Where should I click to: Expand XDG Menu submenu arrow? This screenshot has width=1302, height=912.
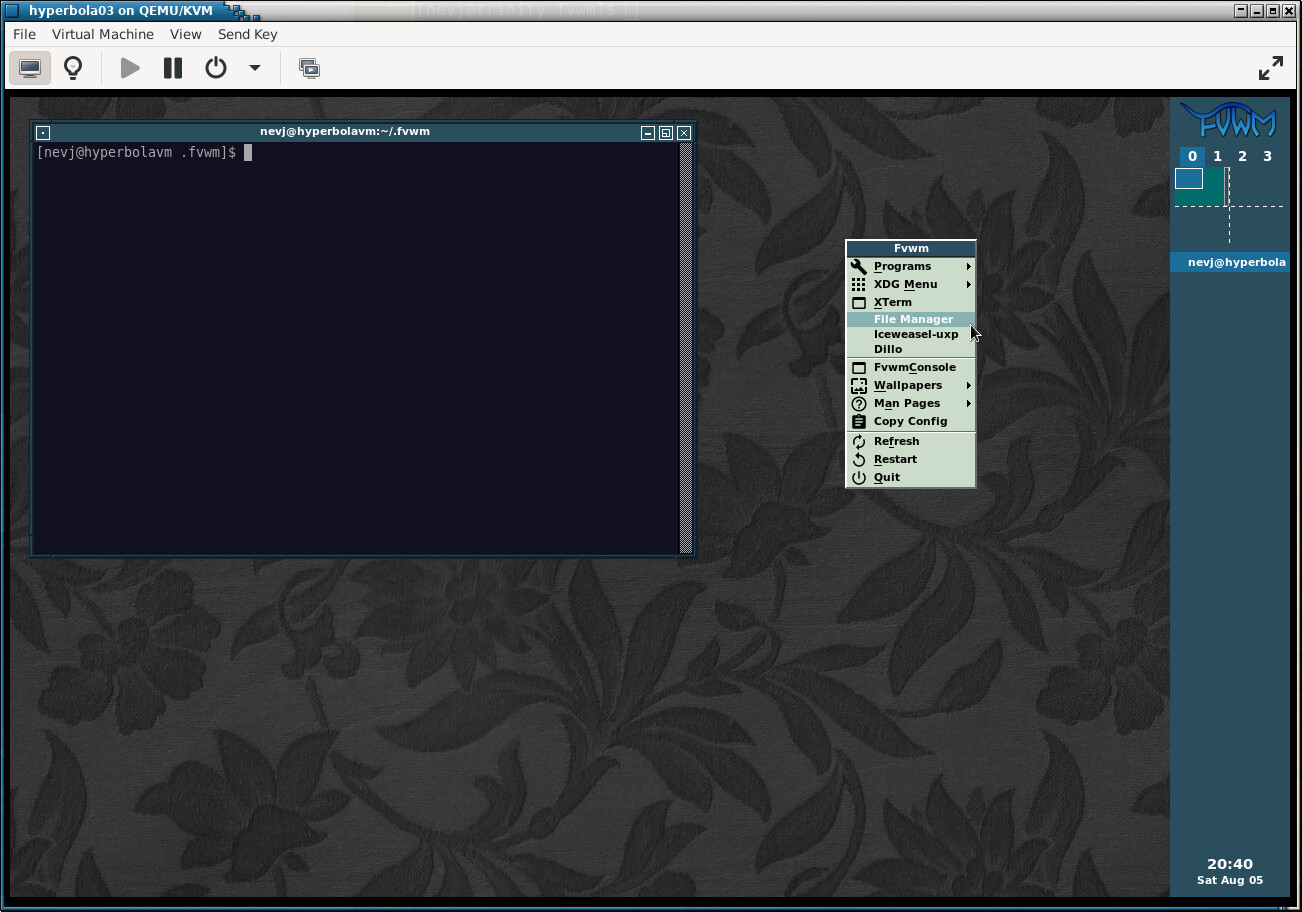click(x=968, y=284)
